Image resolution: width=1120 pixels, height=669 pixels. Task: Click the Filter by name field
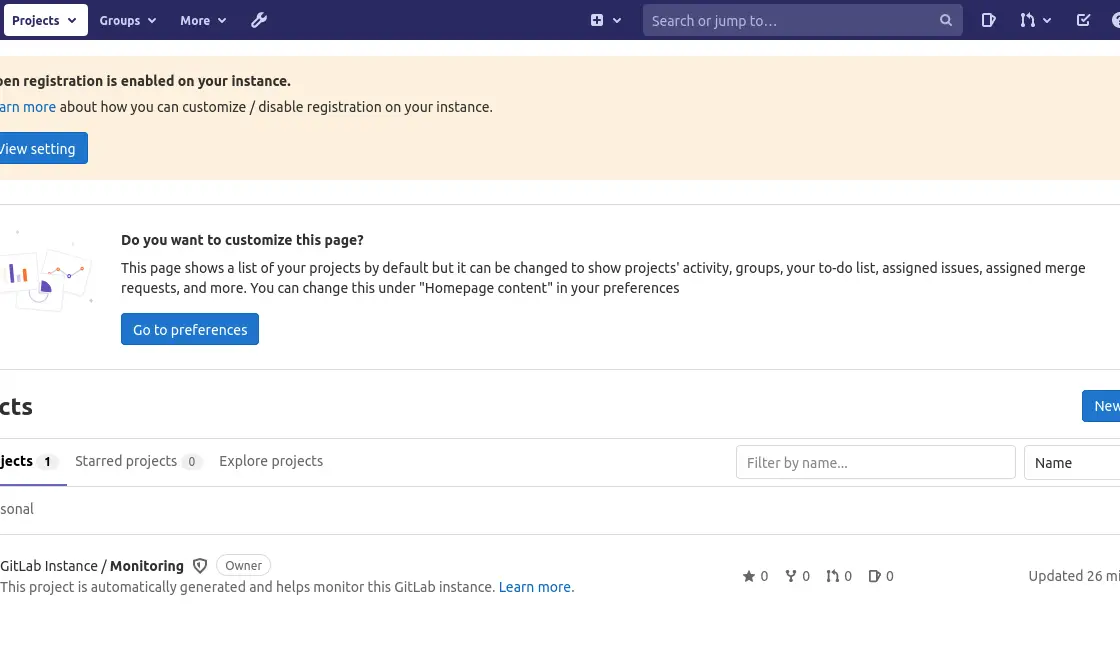coord(876,463)
